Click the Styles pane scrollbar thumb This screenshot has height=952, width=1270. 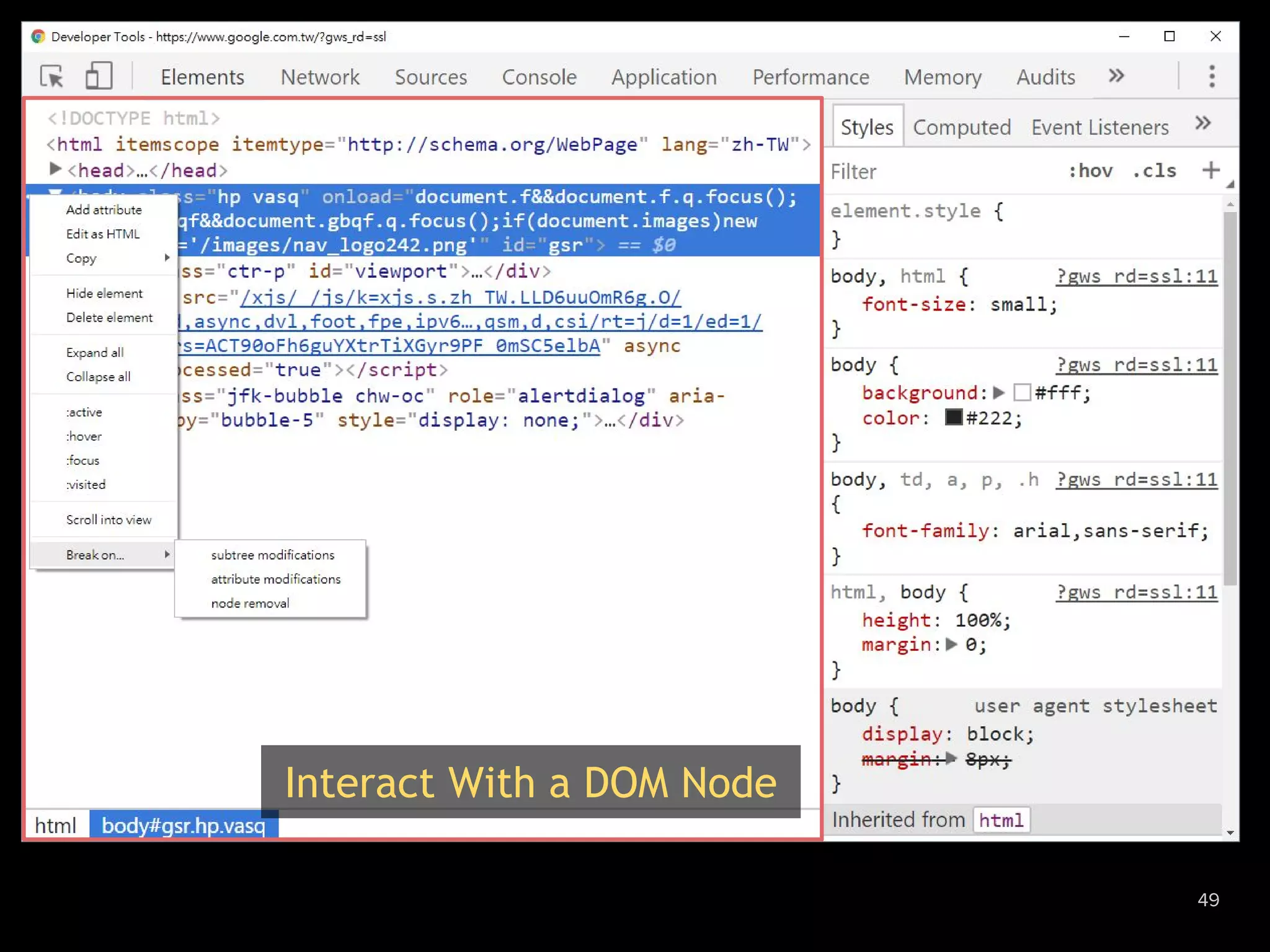[1230, 398]
